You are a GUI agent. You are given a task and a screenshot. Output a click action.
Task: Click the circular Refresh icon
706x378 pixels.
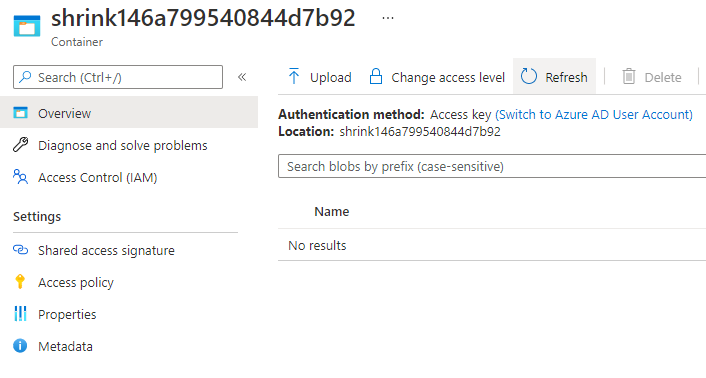(x=529, y=76)
